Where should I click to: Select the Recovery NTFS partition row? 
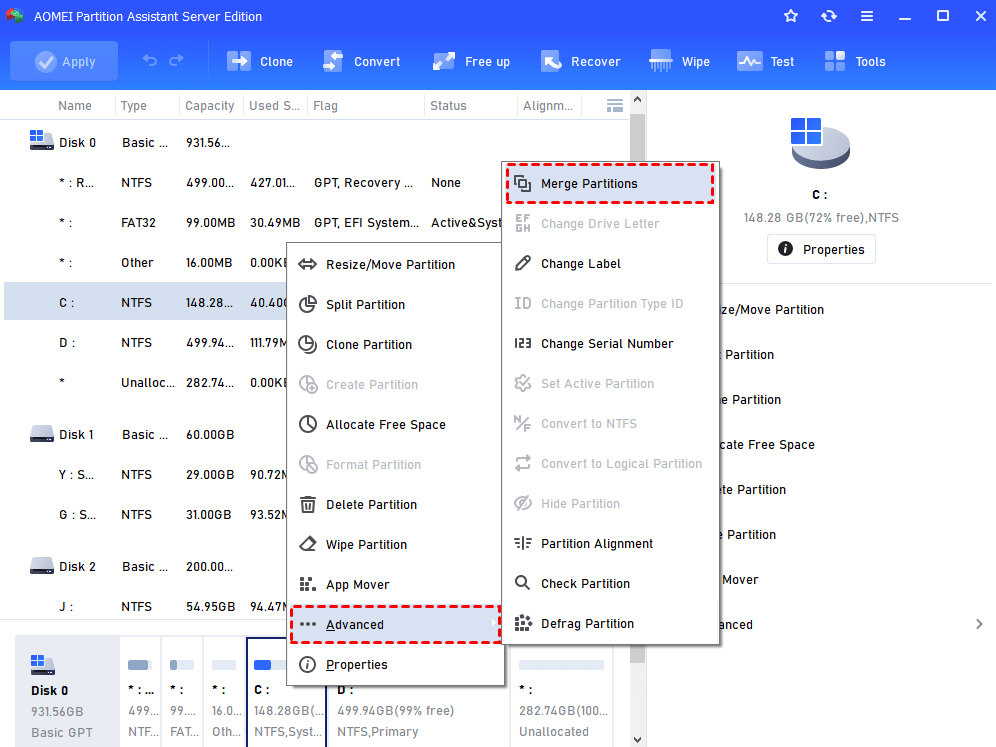pos(253,183)
